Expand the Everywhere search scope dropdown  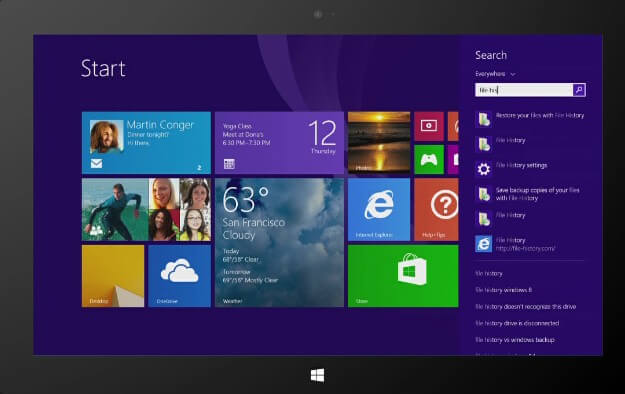(495, 74)
